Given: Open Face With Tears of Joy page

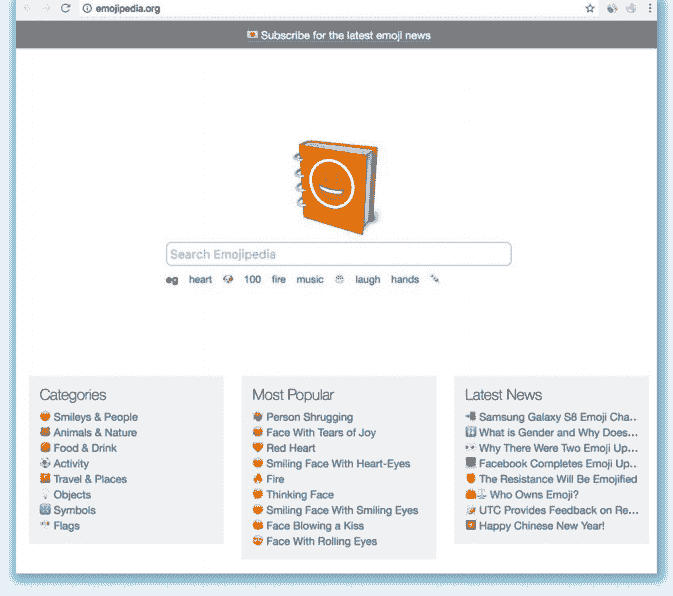Looking at the screenshot, I should pyautogui.click(x=321, y=432).
